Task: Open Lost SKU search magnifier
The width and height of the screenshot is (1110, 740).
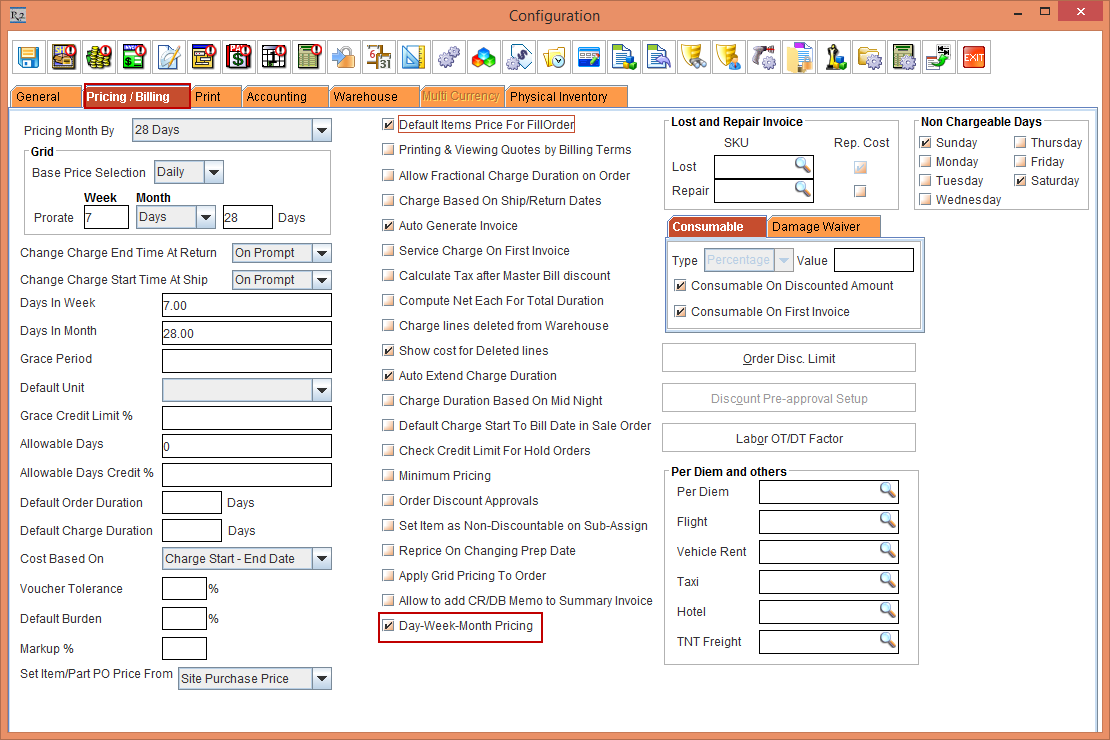Action: click(802, 165)
